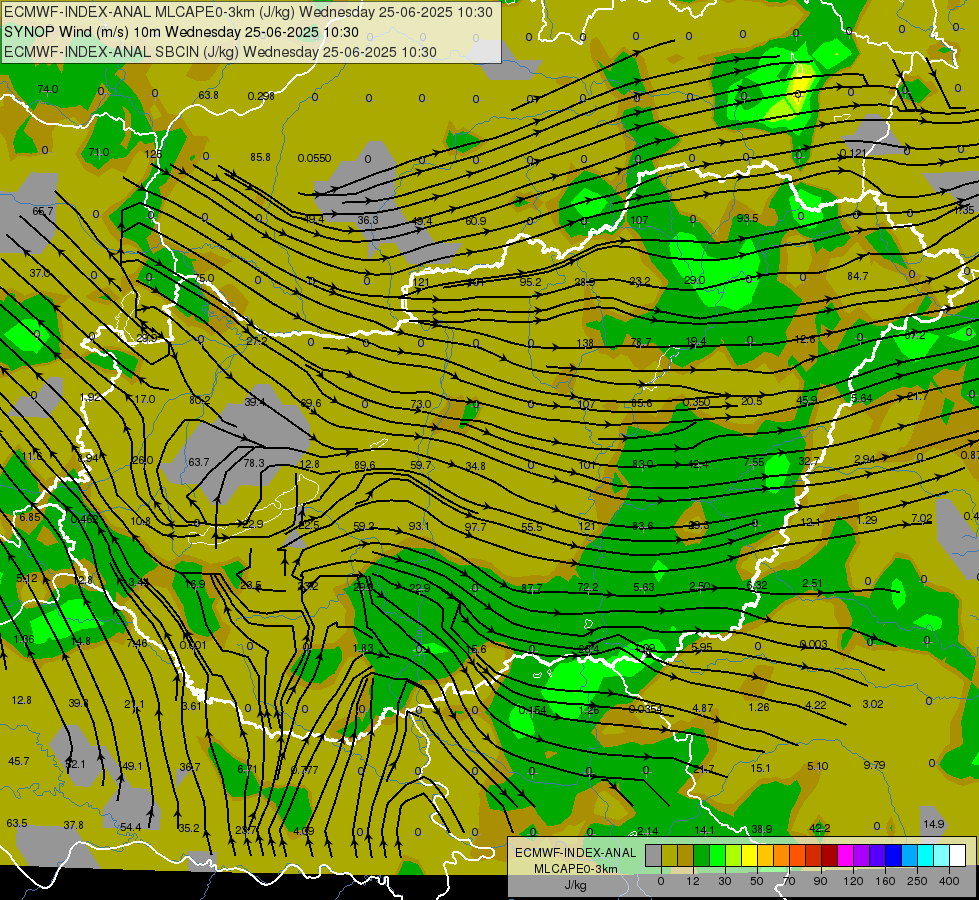Select the SYNOP Wind 10m title line
The height and width of the screenshot is (900, 979).
pos(181,32)
